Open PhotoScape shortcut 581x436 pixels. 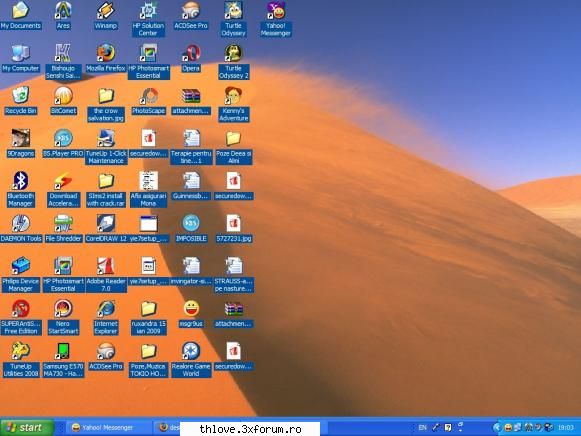coord(148,101)
